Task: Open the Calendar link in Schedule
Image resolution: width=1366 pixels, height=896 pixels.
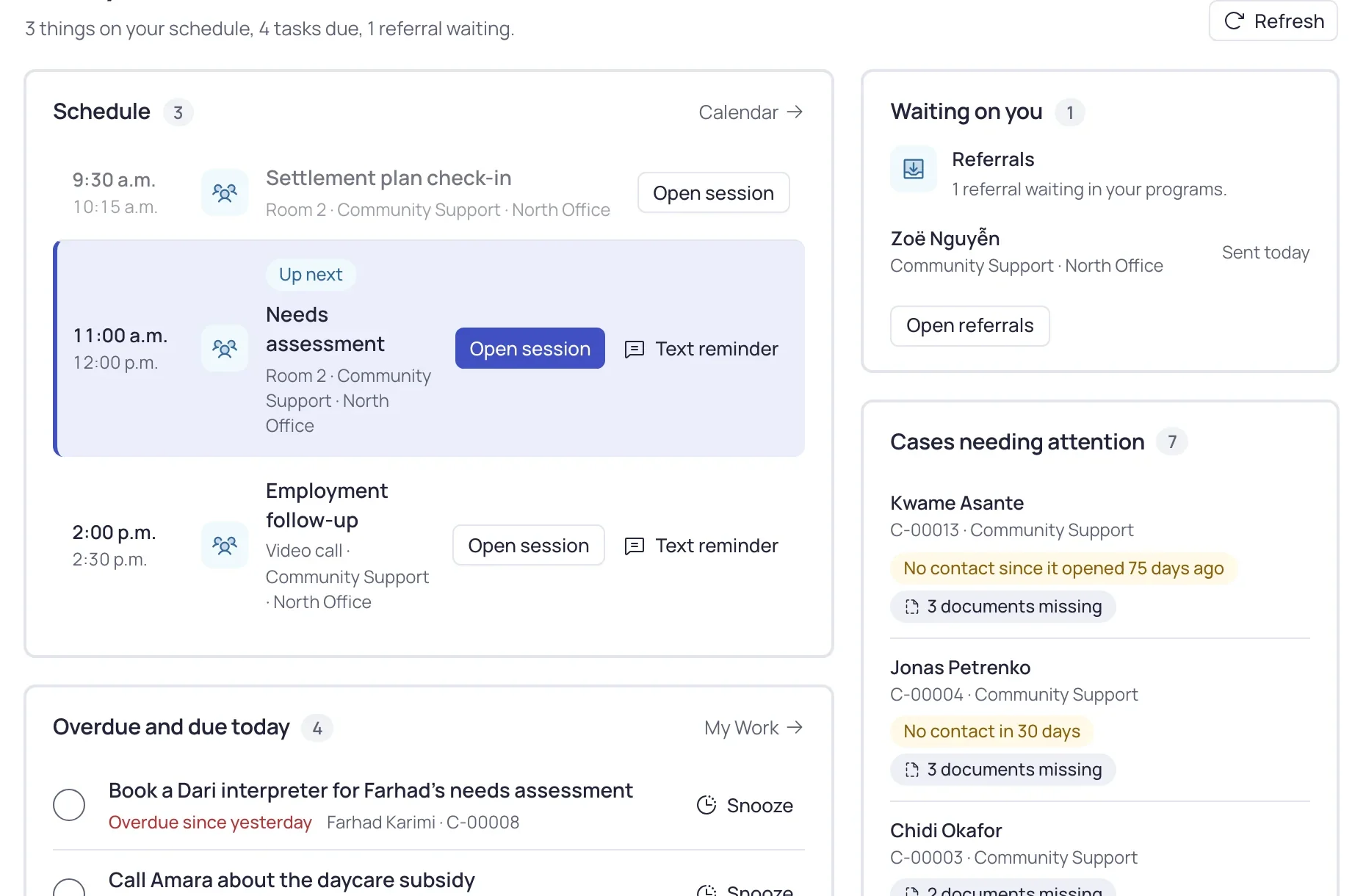Action: [x=751, y=112]
